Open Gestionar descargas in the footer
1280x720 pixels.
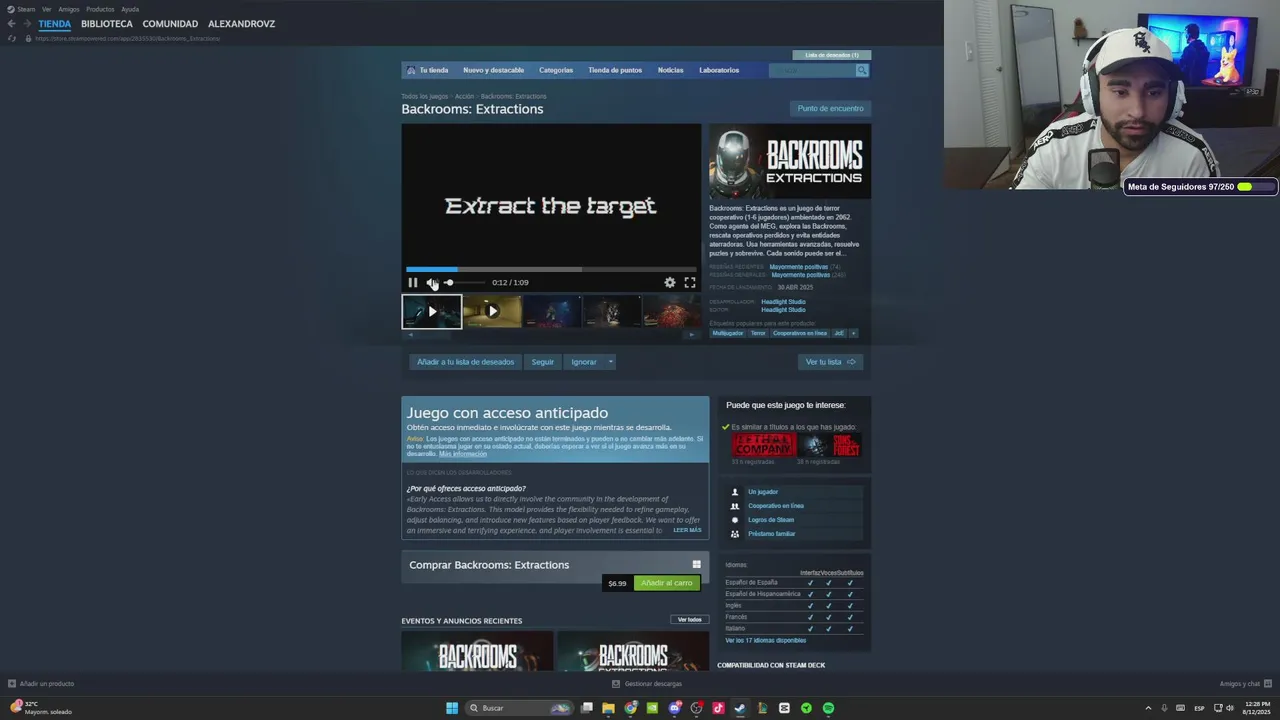[x=647, y=684]
